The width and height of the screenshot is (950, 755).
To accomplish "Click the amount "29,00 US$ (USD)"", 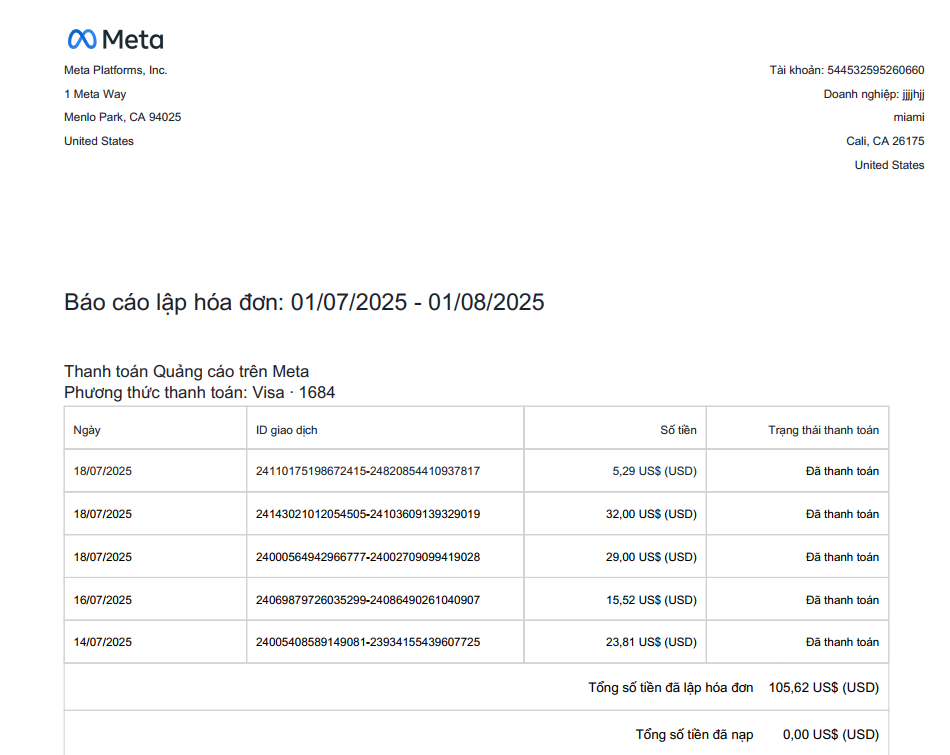I will 651,557.
